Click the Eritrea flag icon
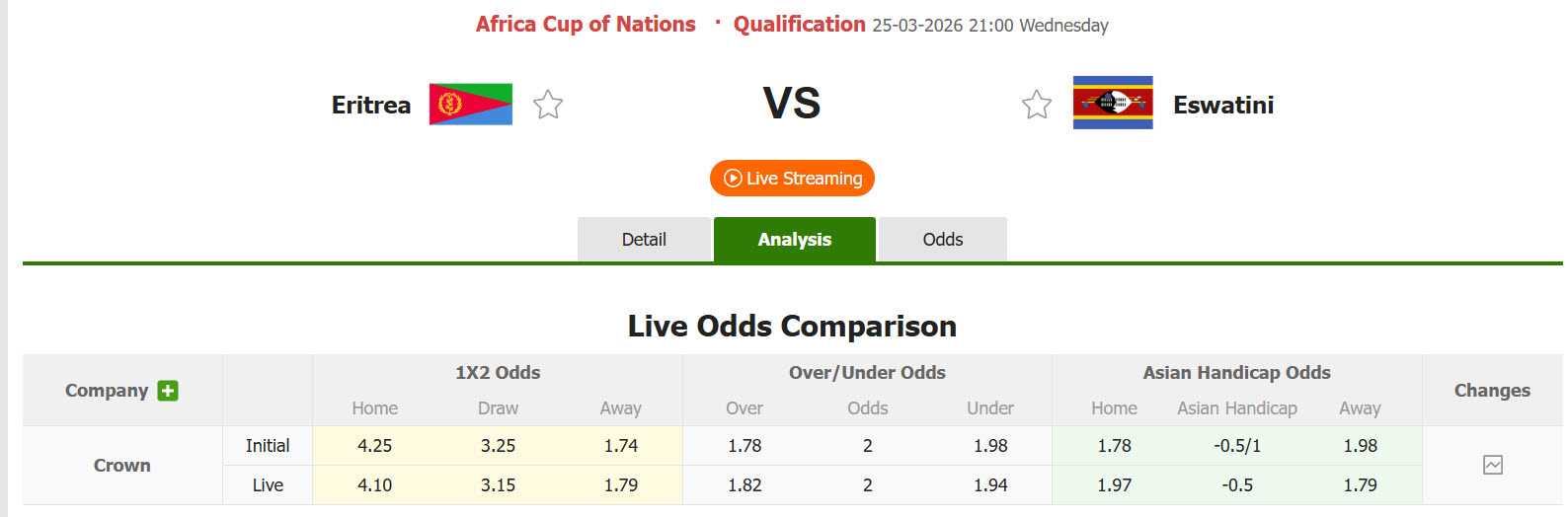Image resolution: width=1568 pixels, height=517 pixels. (470, 105)
